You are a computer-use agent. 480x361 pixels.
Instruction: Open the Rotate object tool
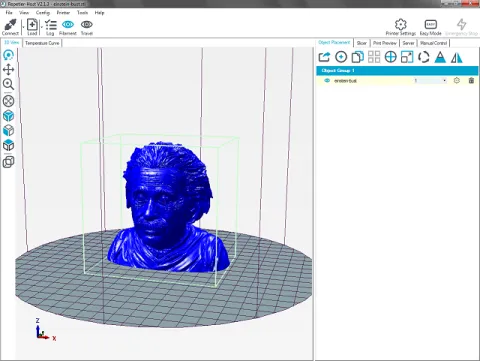424,57
